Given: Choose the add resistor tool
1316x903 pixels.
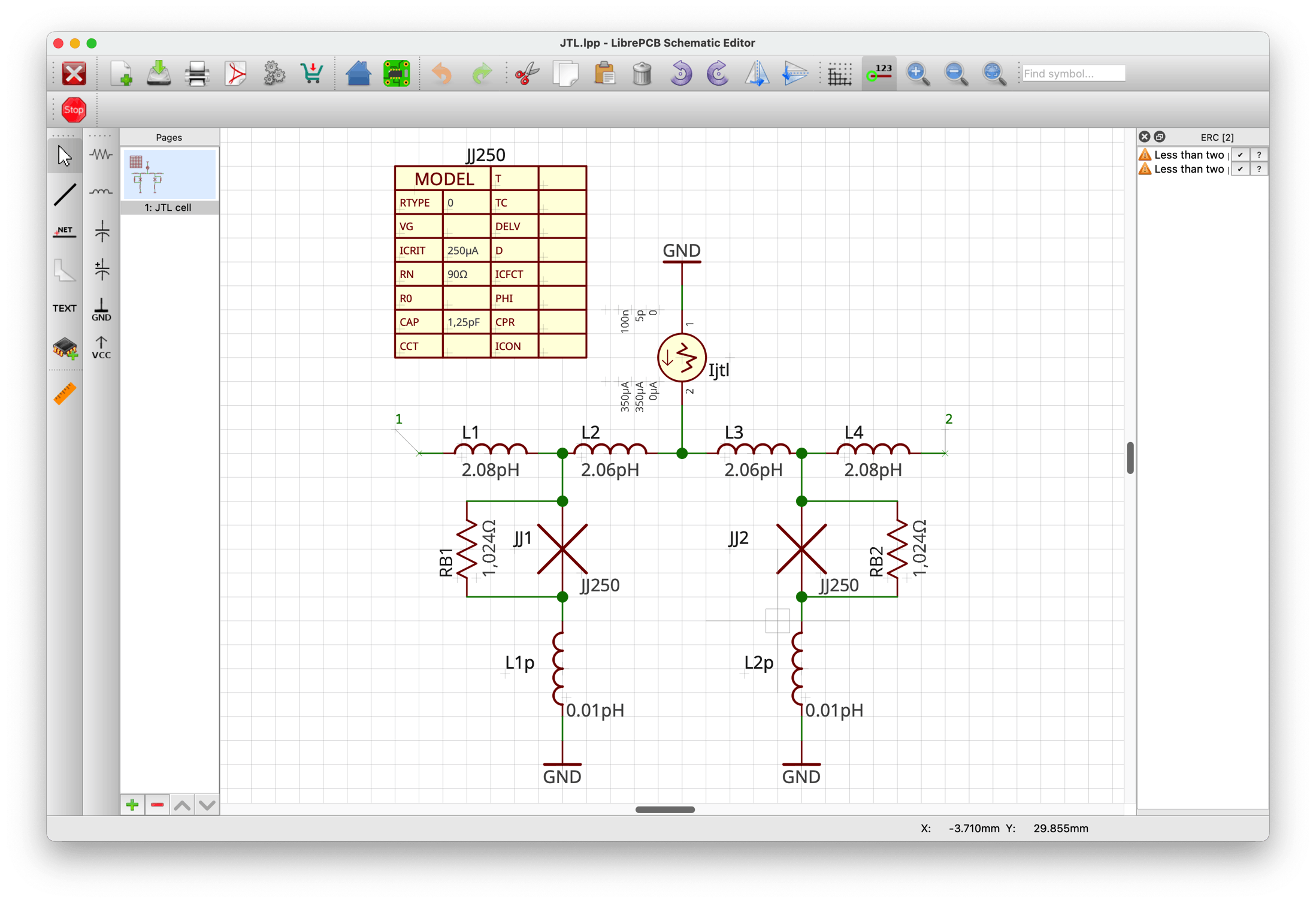Looking at the screenshot, I should point(101,155).
